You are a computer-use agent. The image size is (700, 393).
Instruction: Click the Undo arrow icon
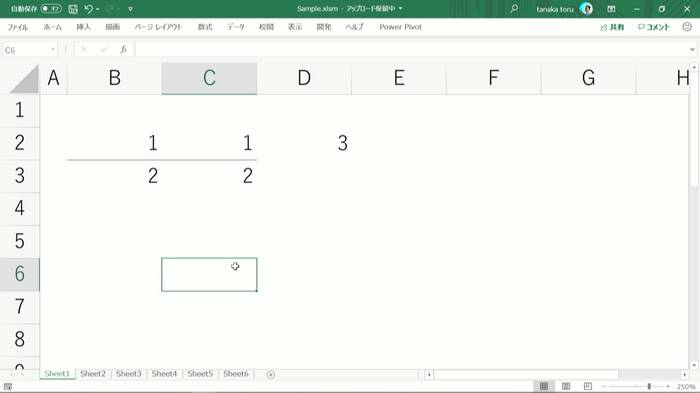click(x=88, y=8)
